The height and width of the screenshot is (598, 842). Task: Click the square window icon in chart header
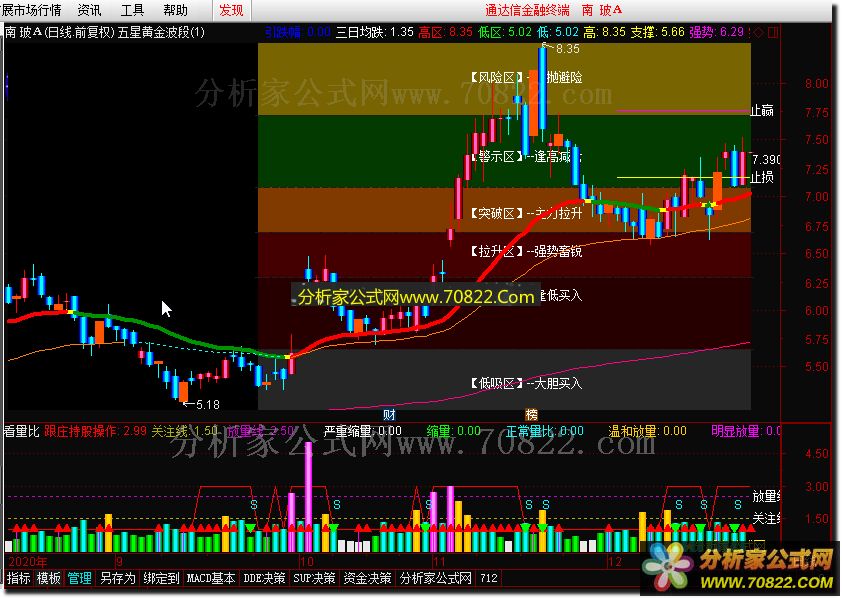click(x=773, y=33)
